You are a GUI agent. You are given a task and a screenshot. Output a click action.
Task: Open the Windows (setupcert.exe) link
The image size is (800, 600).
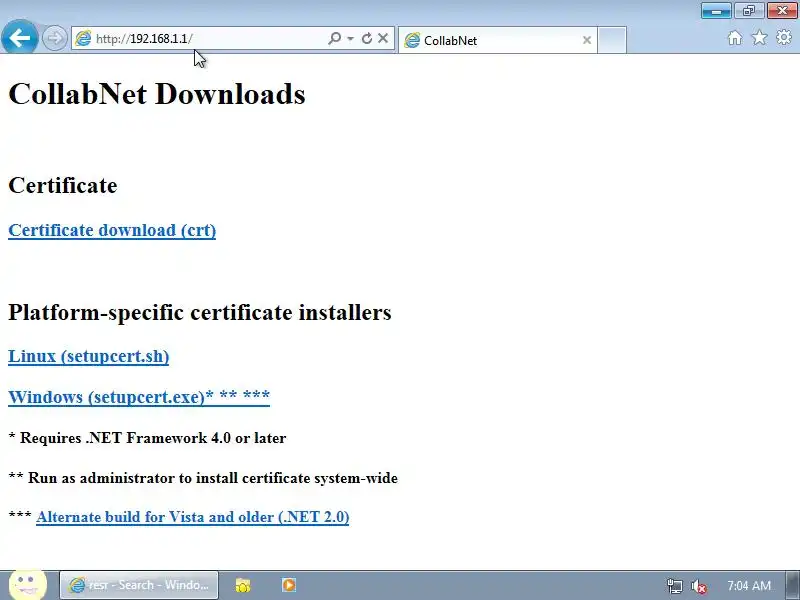coord(139,396)
